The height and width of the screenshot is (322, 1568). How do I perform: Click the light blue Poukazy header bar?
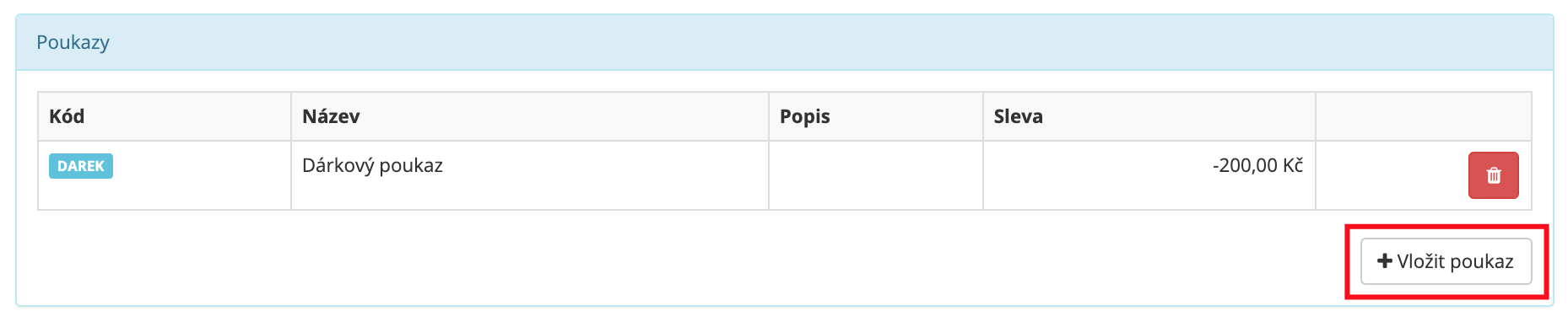[785, 42]
